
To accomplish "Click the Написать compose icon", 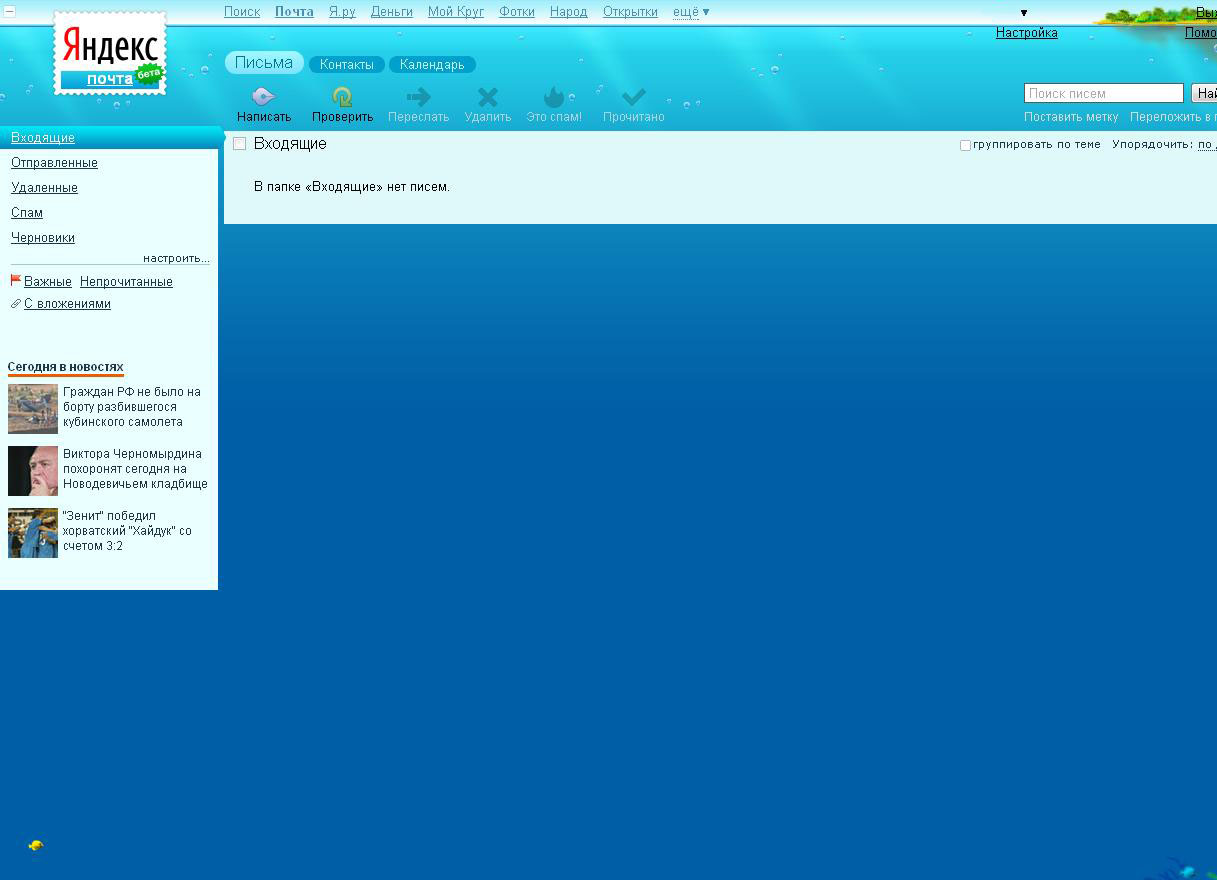I will point(263,97).
